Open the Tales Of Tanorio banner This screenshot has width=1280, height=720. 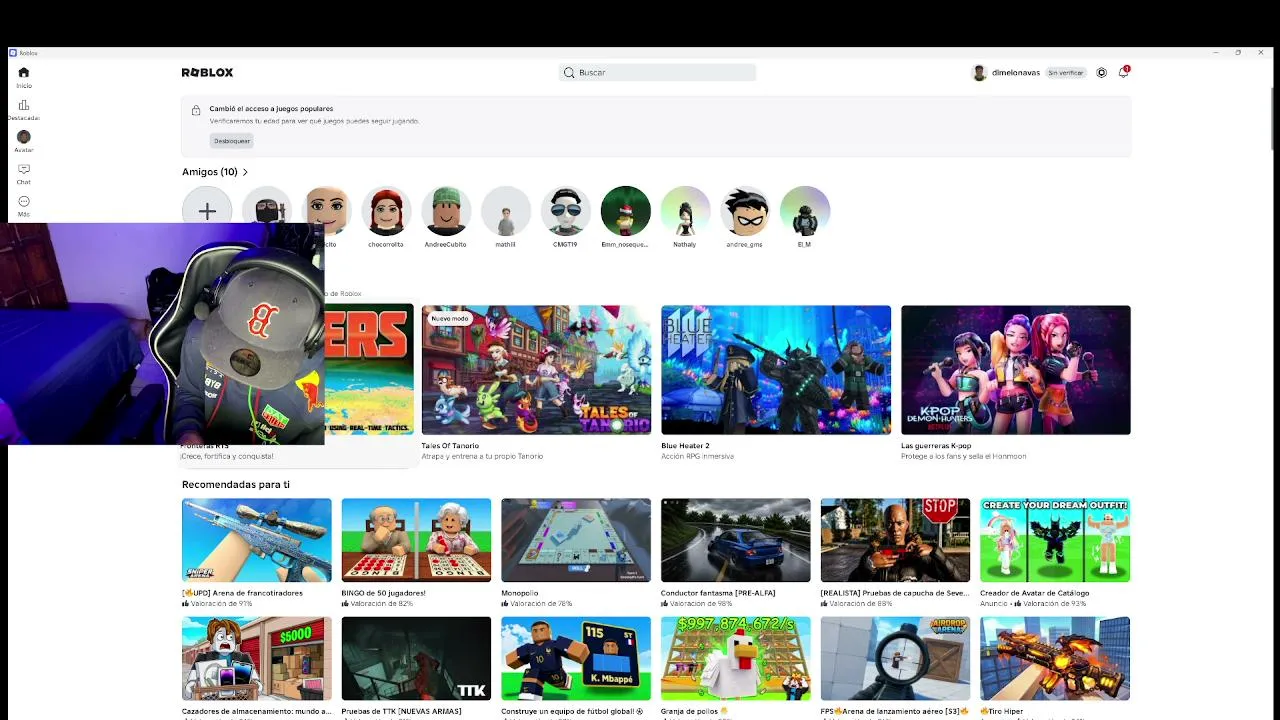536,370
